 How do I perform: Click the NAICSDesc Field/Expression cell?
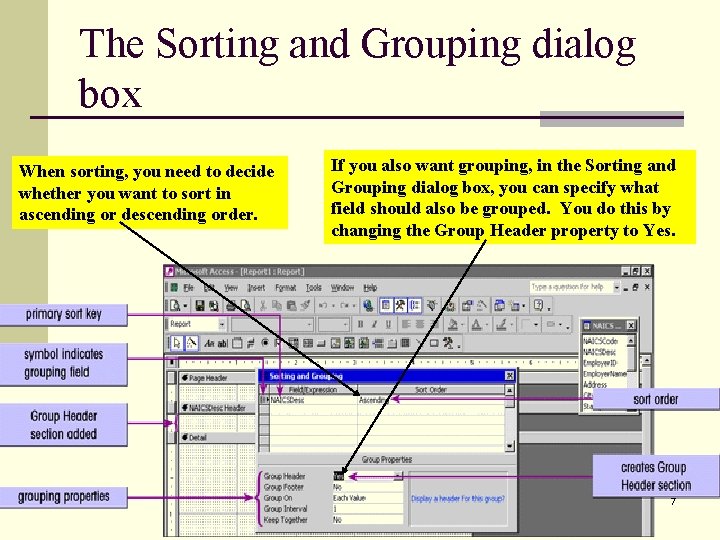(x=313, y=400)
